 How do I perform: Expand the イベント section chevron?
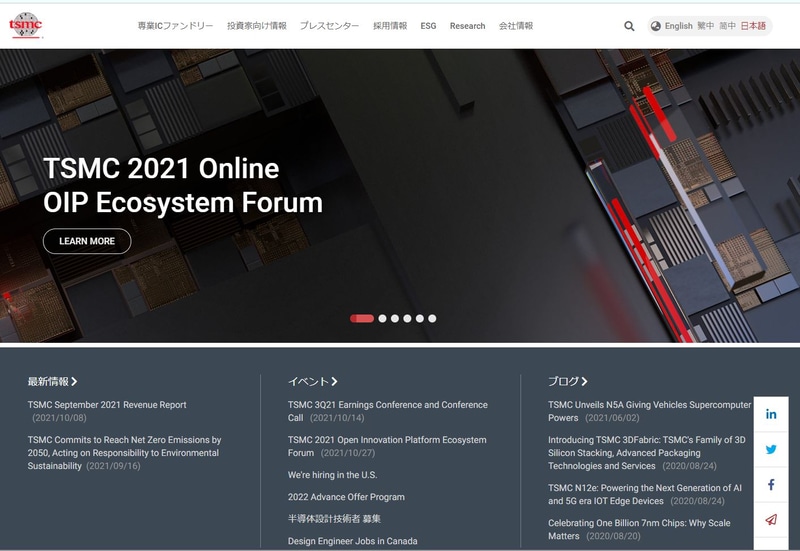(334, 381)
